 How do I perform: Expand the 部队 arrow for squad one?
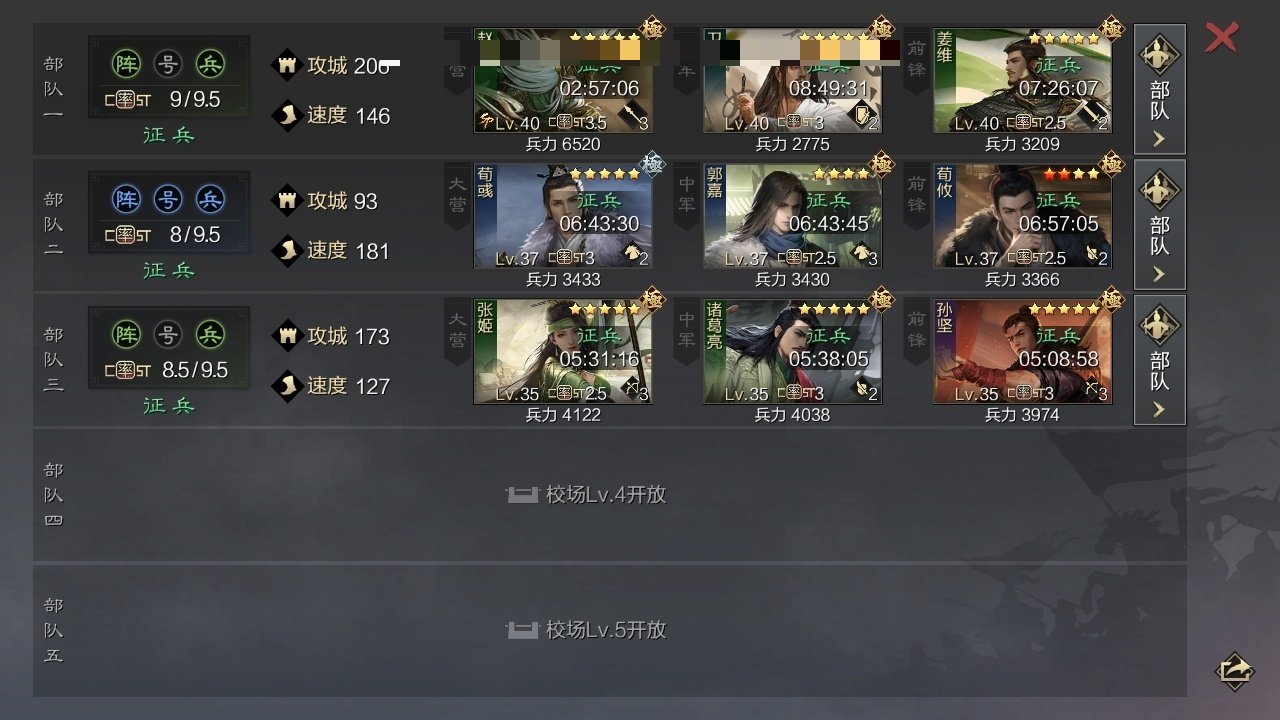[1159, 89]
